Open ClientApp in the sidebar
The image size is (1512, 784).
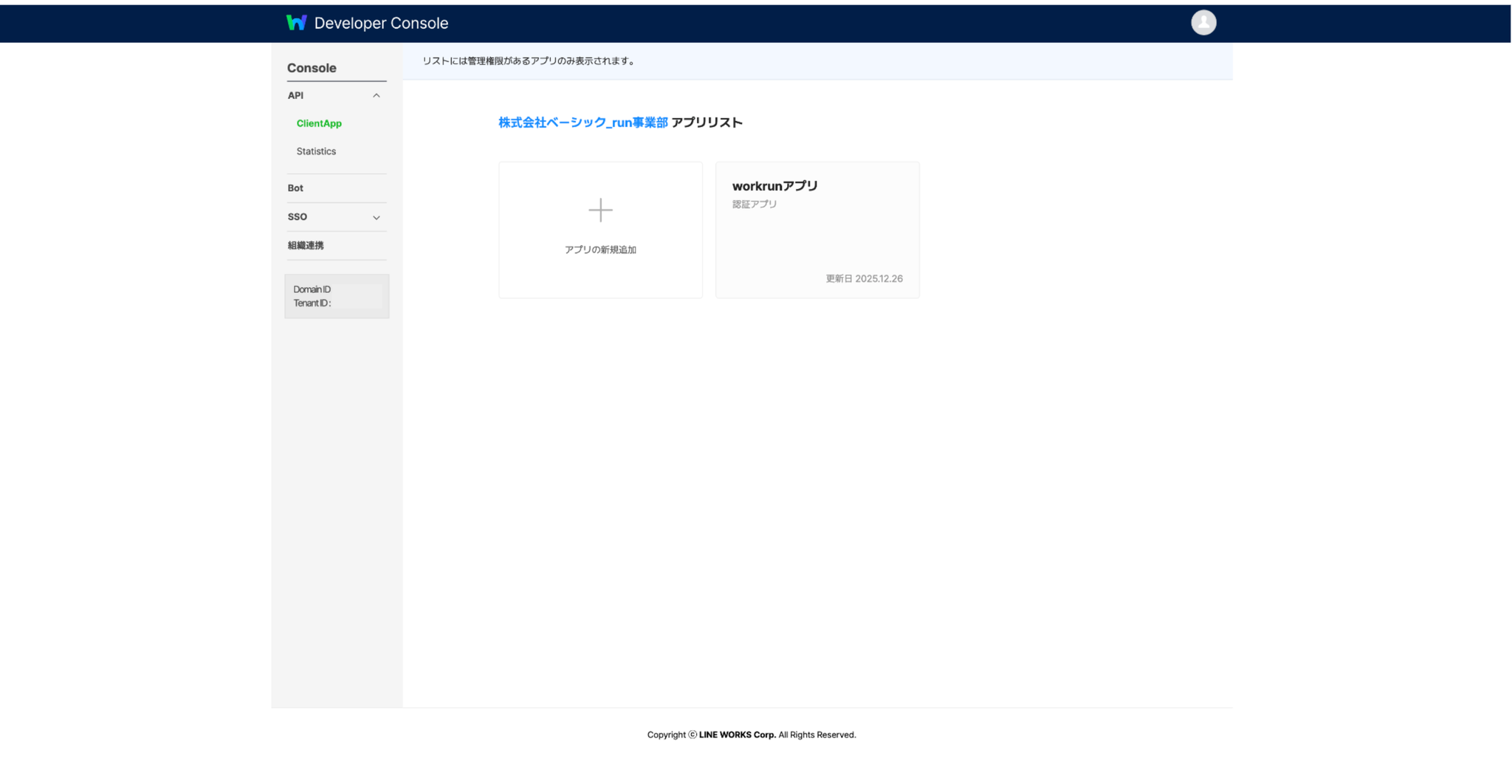pos(319,123)
